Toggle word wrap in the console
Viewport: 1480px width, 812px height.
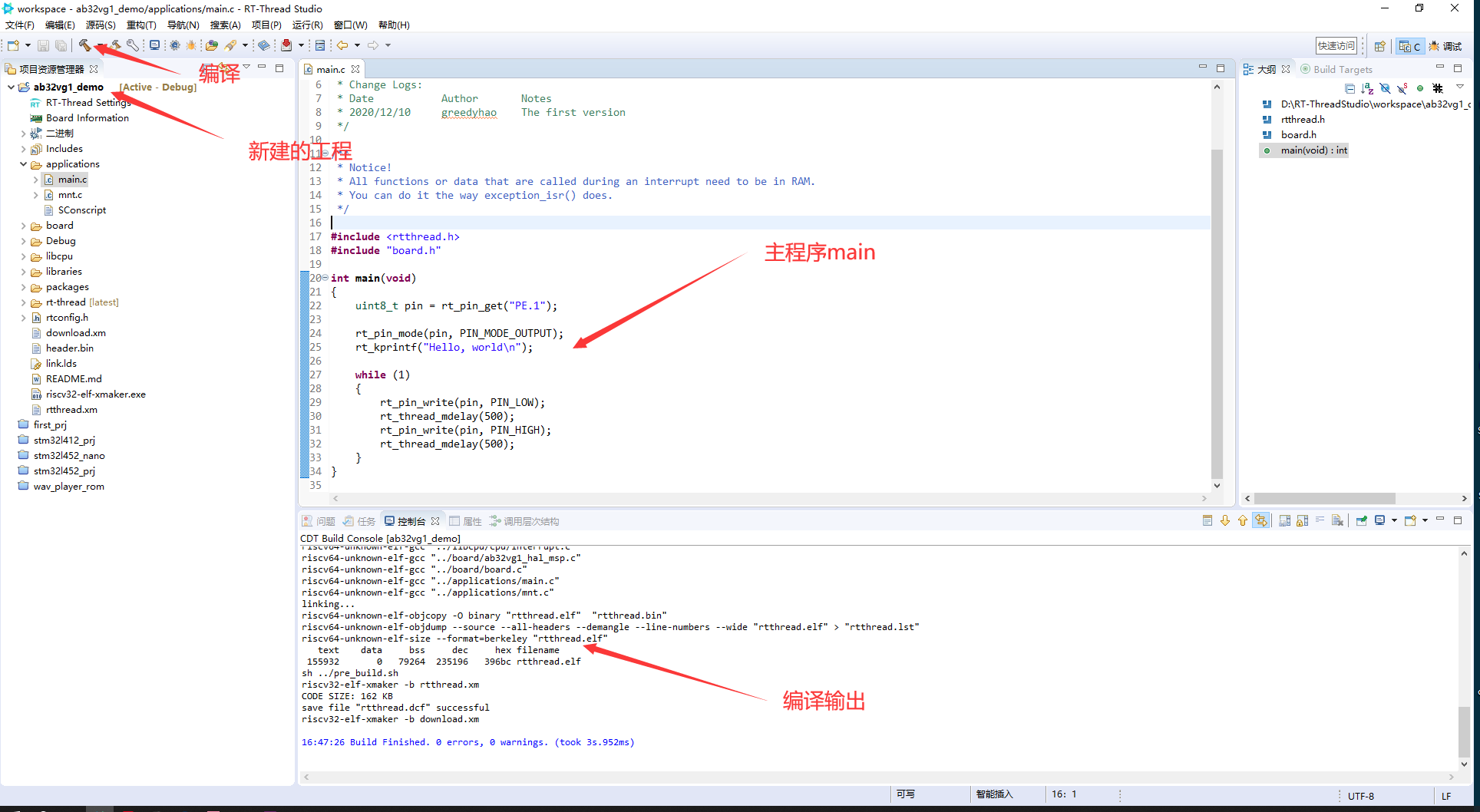(1320, 520)
